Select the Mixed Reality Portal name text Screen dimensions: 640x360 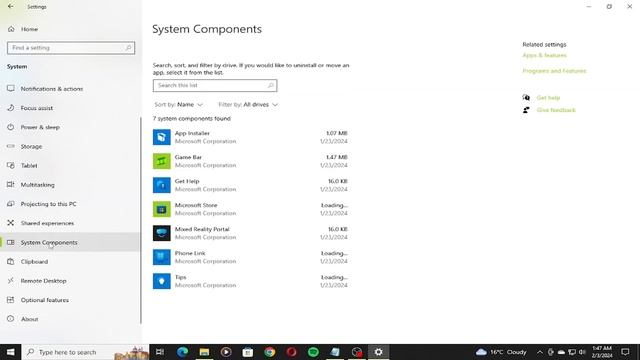pos(202,229)
